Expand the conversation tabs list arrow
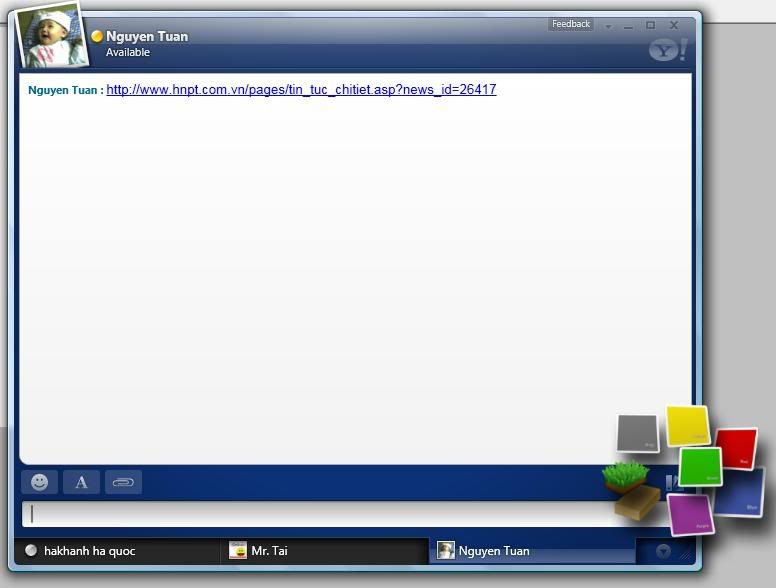This screenshot has height=588, width=776. click(662, 551)
